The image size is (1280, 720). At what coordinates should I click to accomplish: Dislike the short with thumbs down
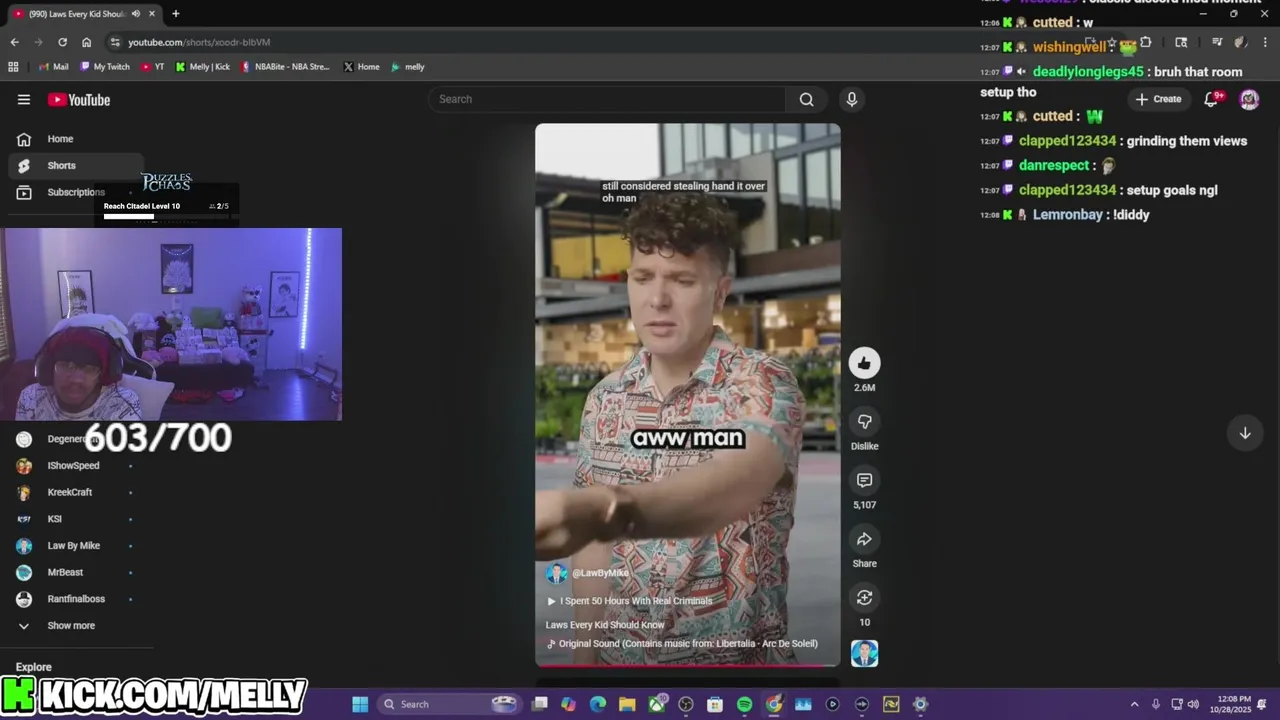coord(865,422)
